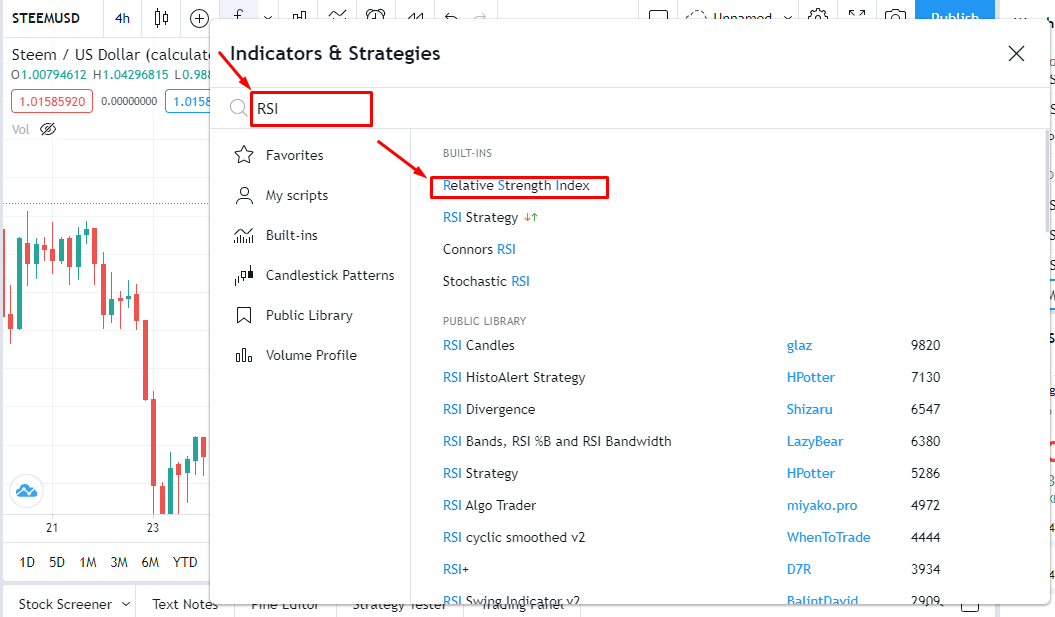Image resolution: width=1055 pixels, height=617 pixels.
Task: Click the undo arrow icon
Action: click(x=451, y=17)
